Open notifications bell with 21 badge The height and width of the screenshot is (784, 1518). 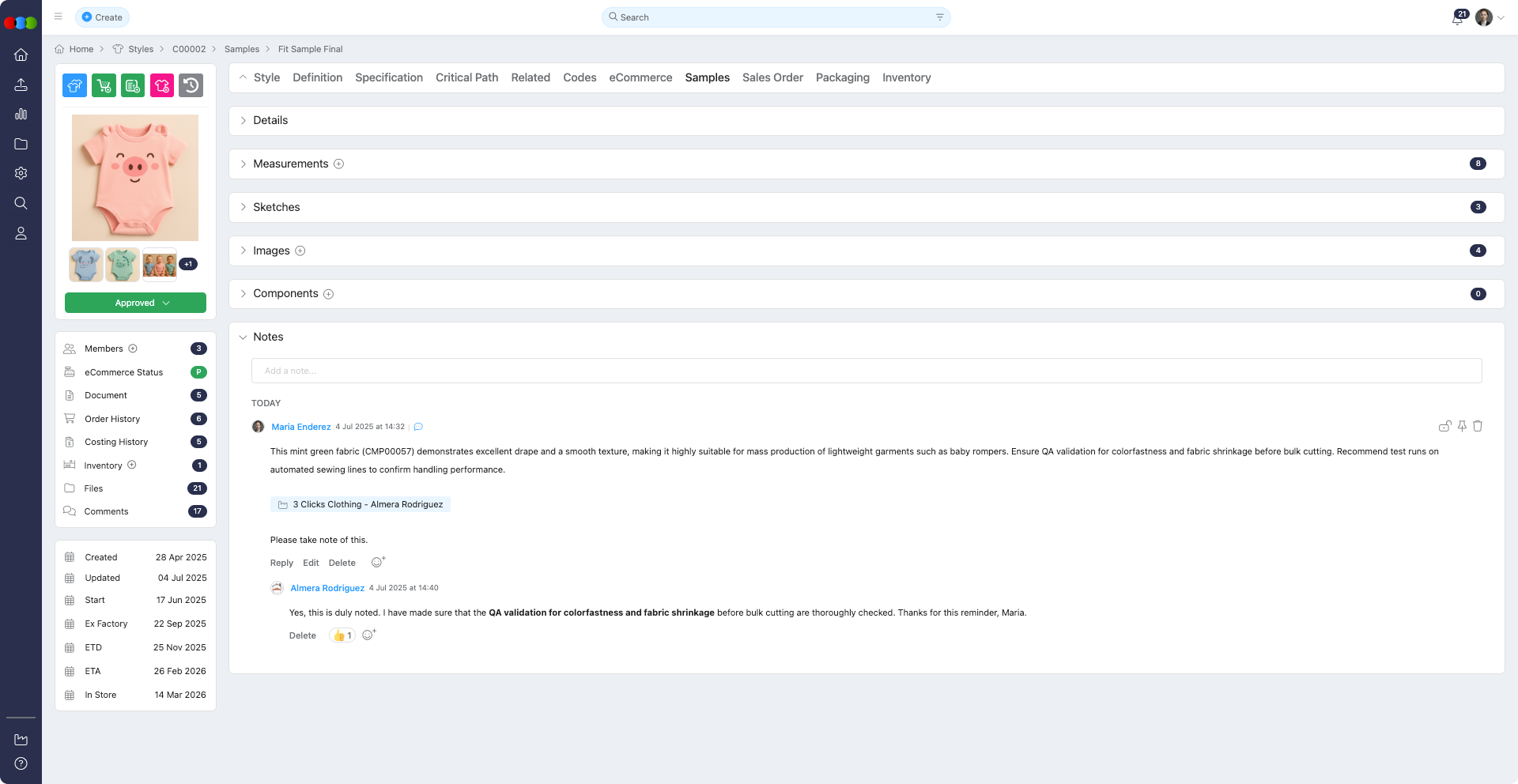[x=1457, y=18]
